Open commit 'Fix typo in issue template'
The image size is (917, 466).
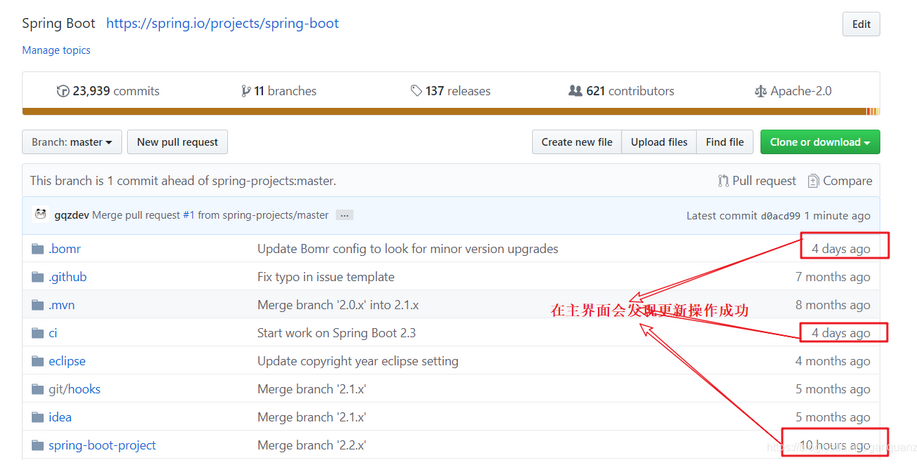click(x=326, y=277)
